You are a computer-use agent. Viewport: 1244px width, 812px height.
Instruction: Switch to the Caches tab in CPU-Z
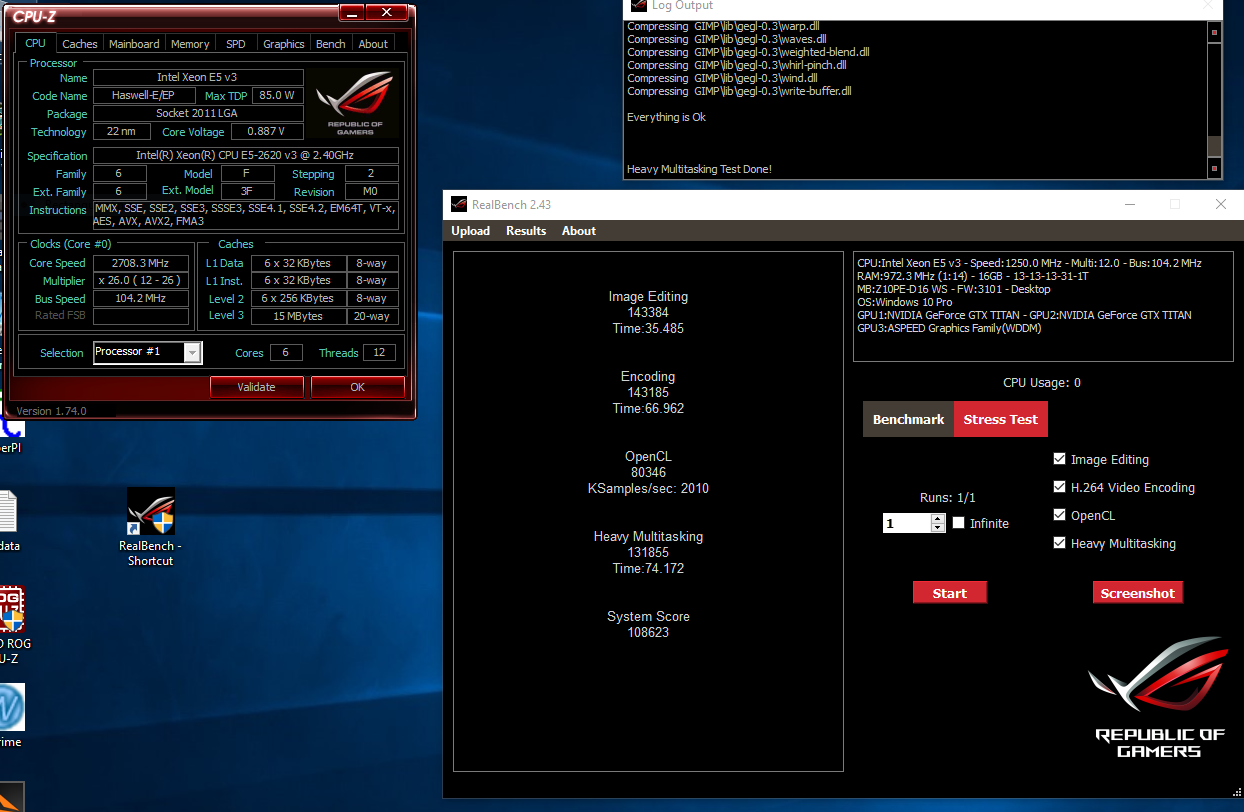[x=80, y=44]
